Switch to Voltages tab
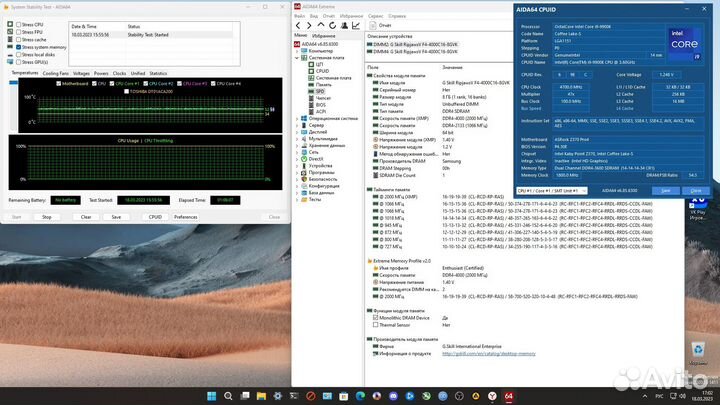720x405 pixels. coord(81,73)
